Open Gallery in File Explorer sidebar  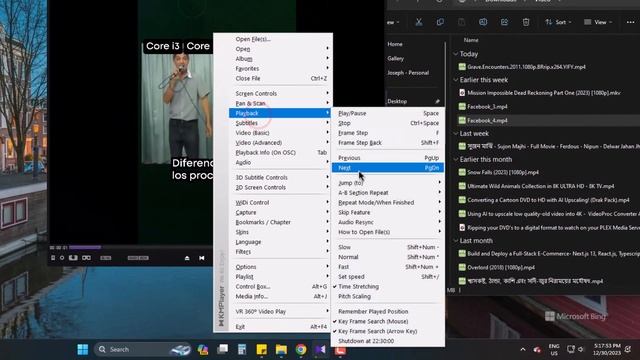pyautogui.click(x=396, y=58)
